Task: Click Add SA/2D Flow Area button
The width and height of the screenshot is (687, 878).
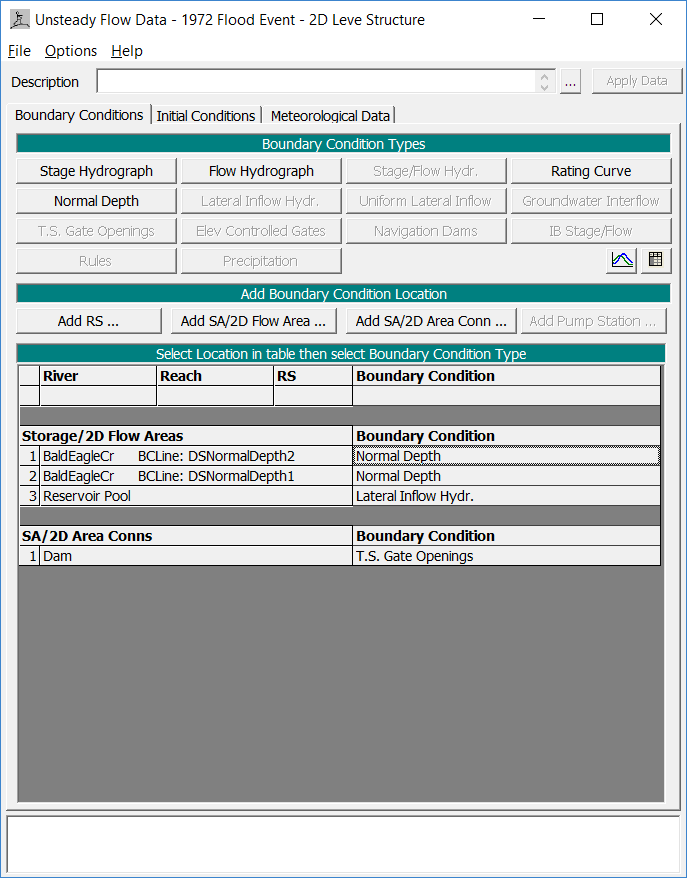Action: [253, 321]
